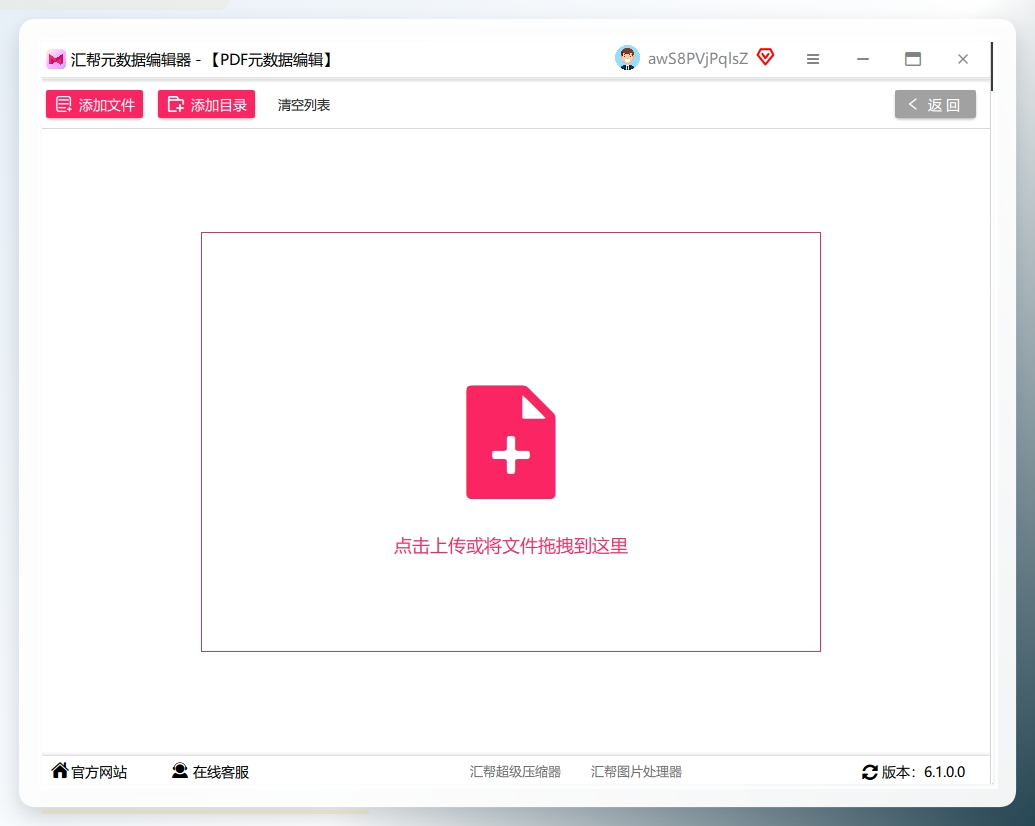Maximize the application window
1035x826 pixels.
point(913,59)
